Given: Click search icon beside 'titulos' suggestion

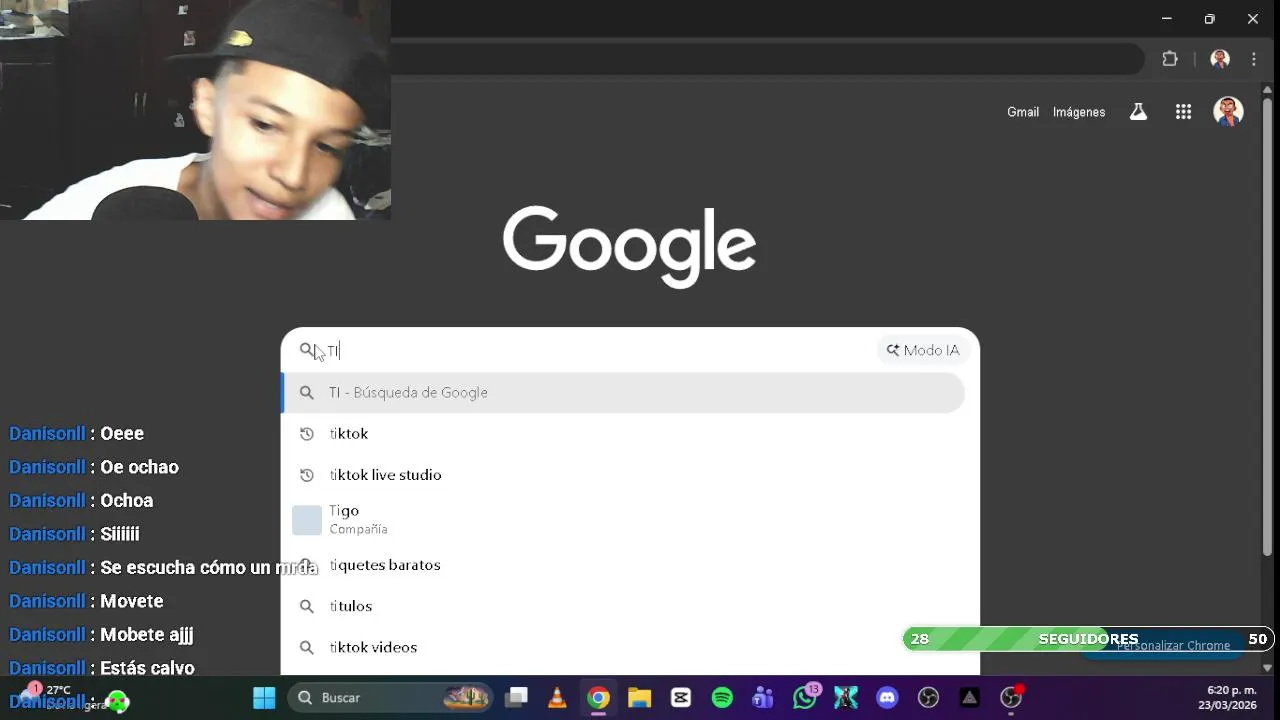Looking at the screenshot, I should 307,606.
